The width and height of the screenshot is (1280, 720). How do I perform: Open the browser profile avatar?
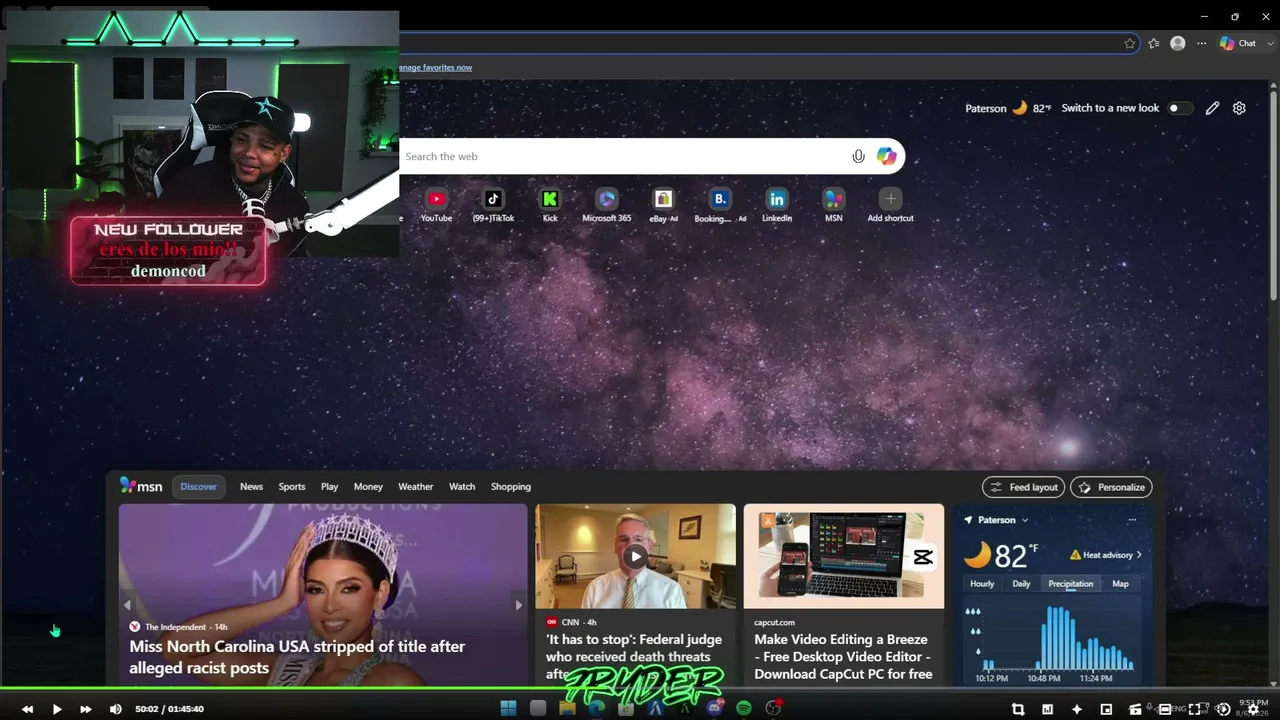[1178, 43]
